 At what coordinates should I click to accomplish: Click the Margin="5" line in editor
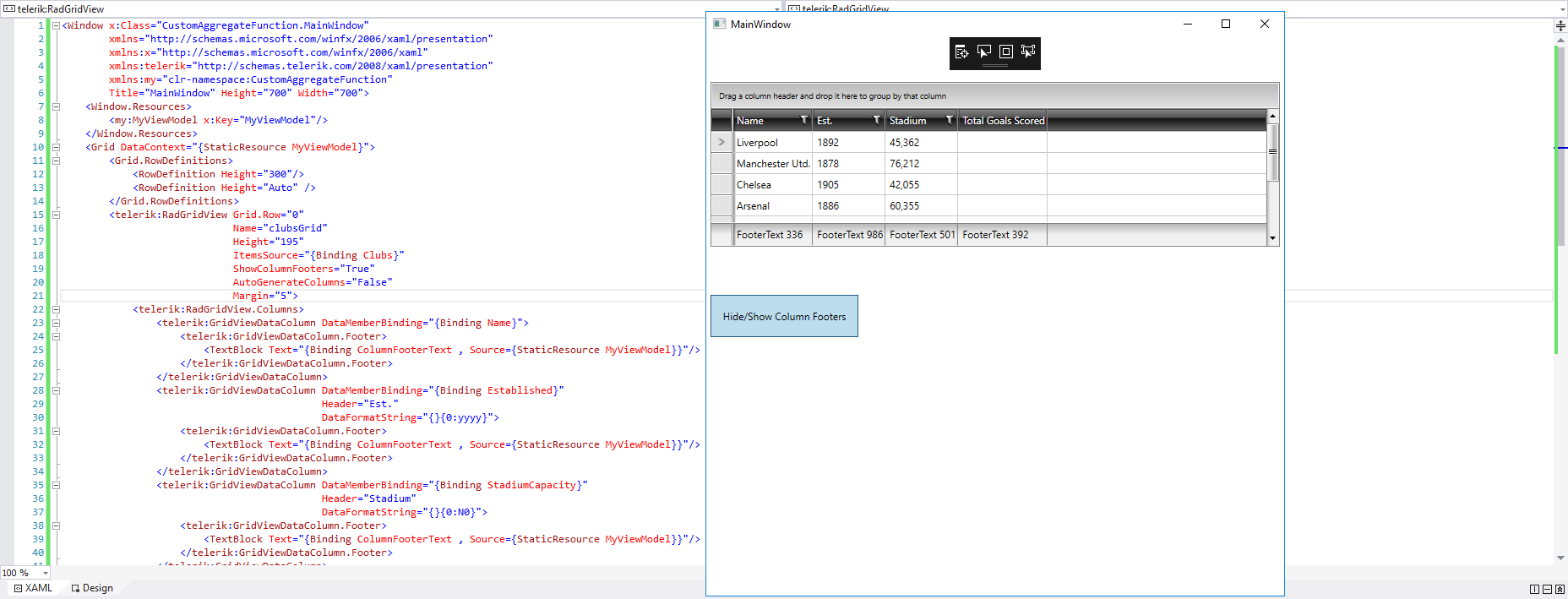pos(265,296)
